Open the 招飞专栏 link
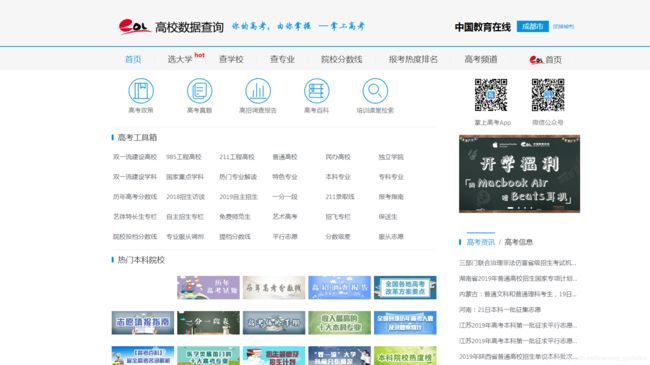Viewport: 650px width, 365px height. (x=338, y=217)
